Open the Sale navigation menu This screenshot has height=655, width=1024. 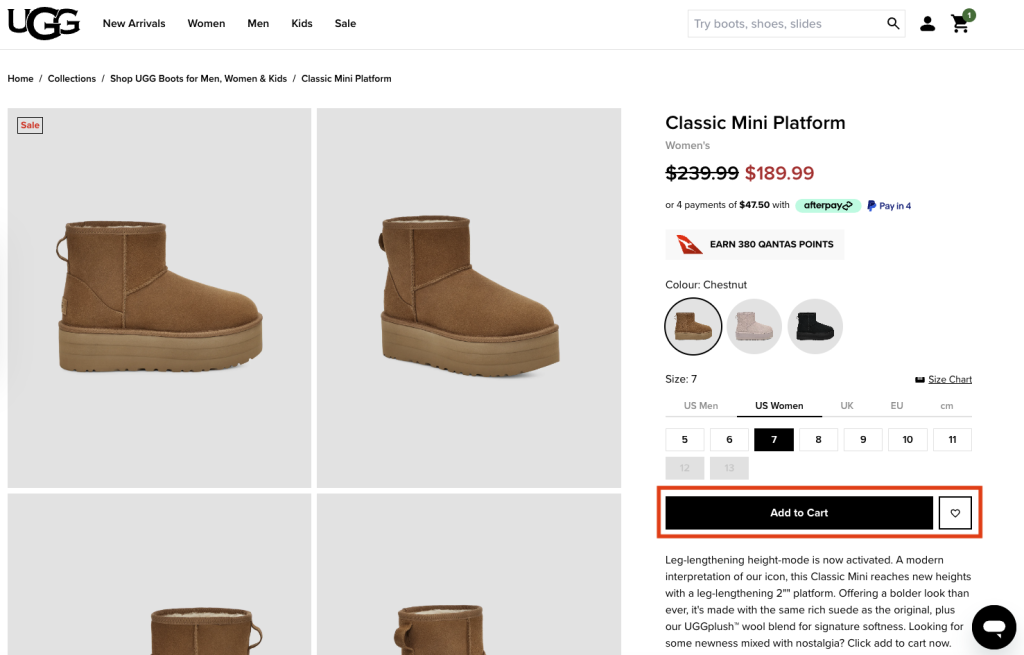345,24
